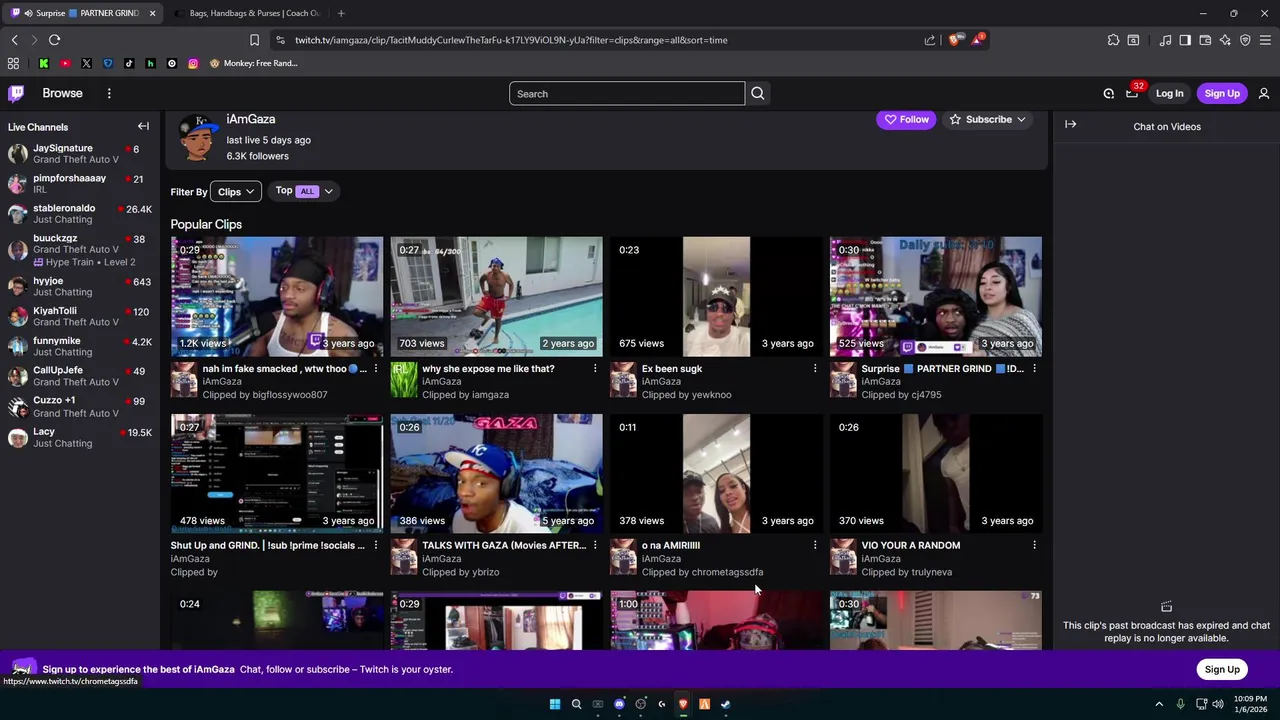This screenshot has width=1280, height=720.
Task: Open options for 'Ex been sugk' clip
Action: (x=815, y=369)
